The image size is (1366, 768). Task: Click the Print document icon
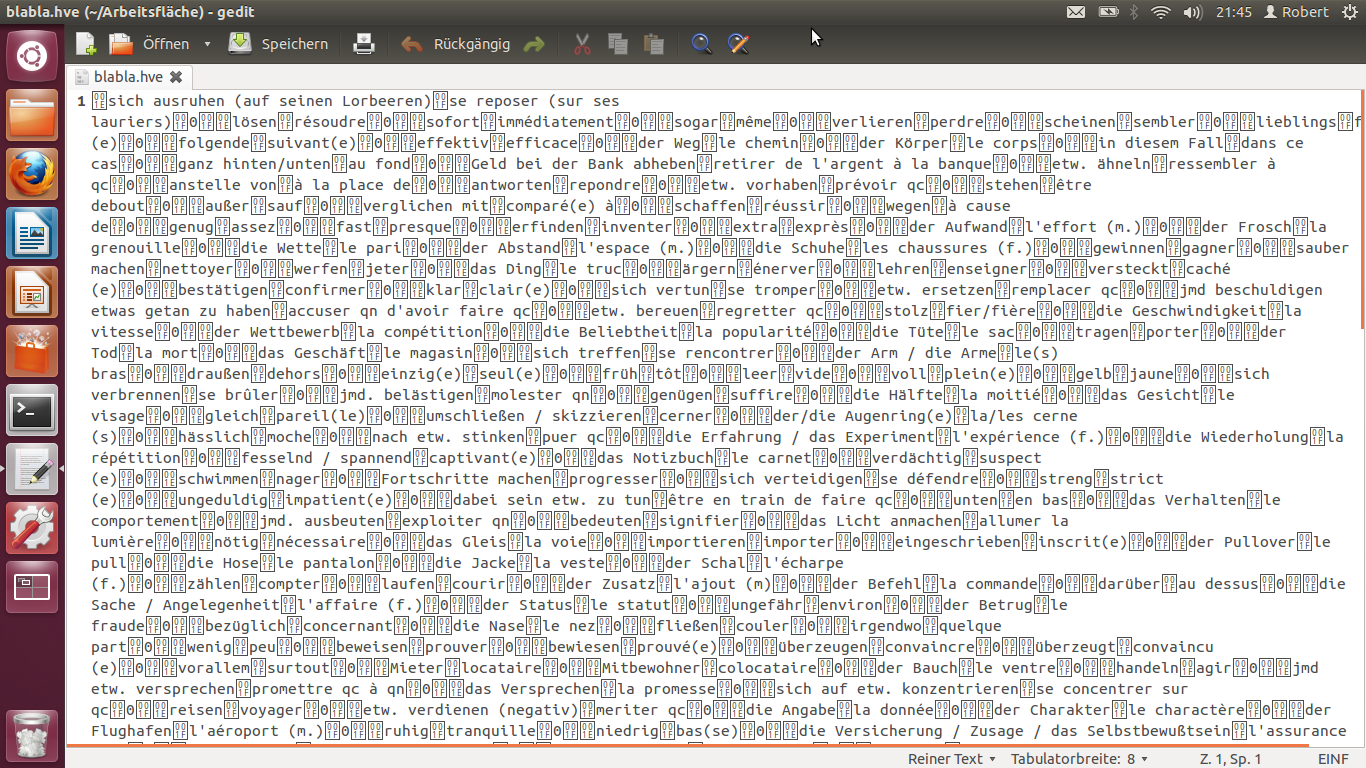pyautogui.click(x=364, y=44)
